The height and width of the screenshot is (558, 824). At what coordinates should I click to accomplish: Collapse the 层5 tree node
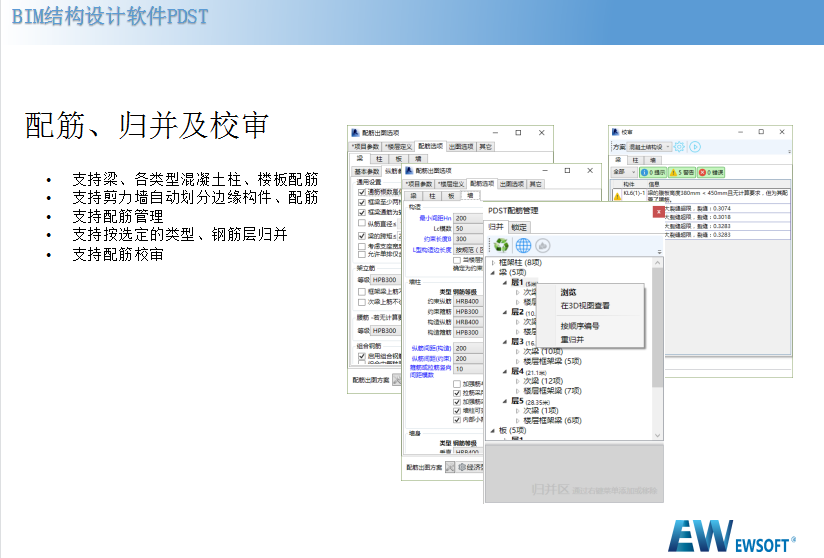tap(505, 401)
